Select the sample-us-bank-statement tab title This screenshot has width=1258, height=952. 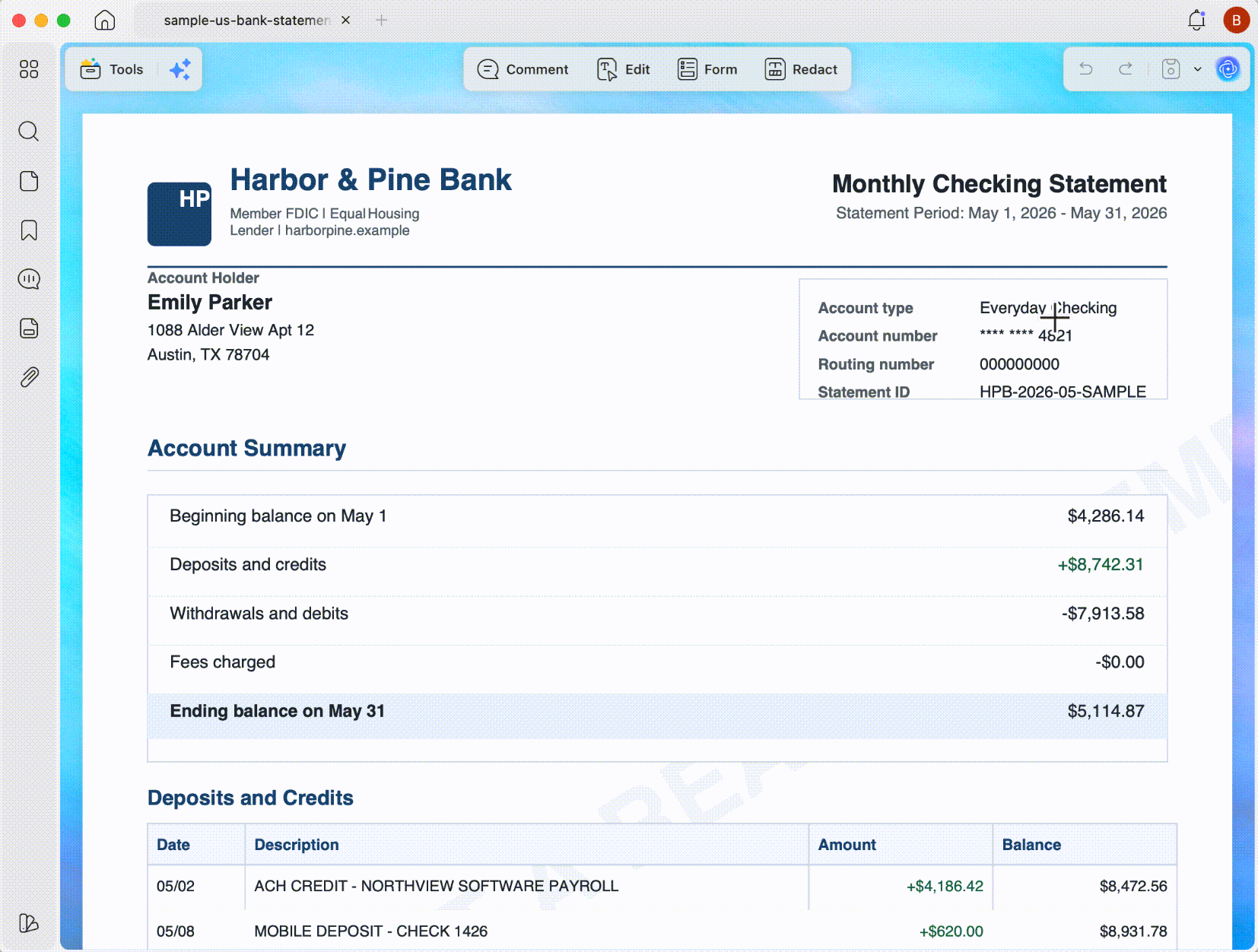click(246, 21)
